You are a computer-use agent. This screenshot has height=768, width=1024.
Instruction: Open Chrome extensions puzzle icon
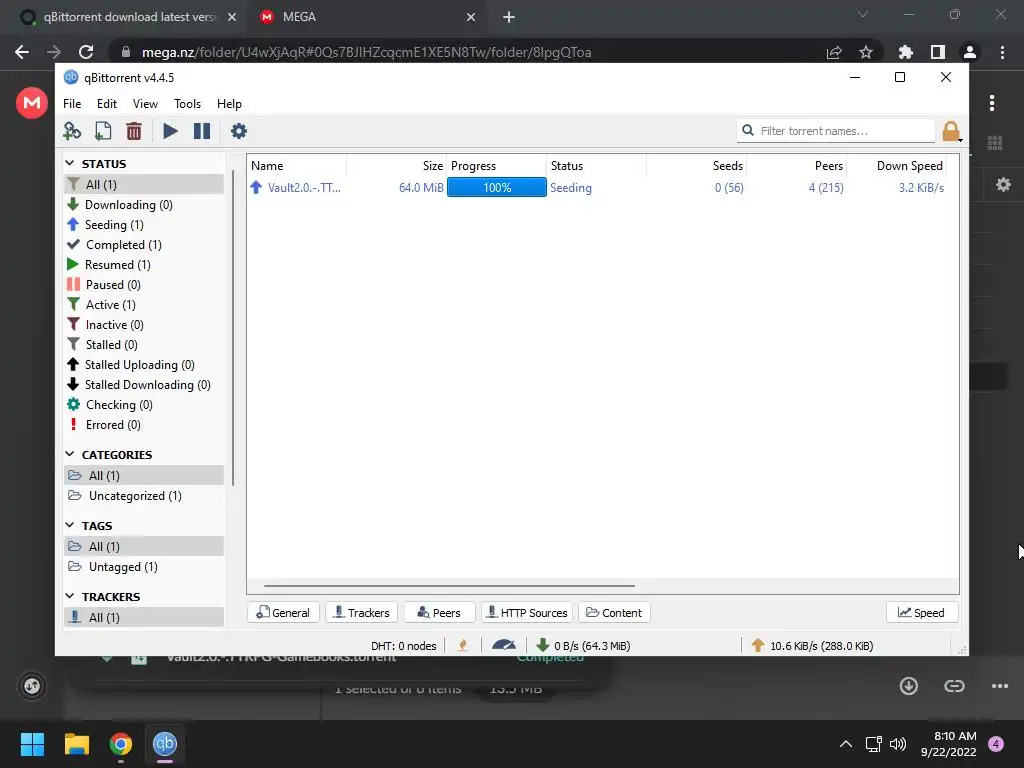[905, 52]
